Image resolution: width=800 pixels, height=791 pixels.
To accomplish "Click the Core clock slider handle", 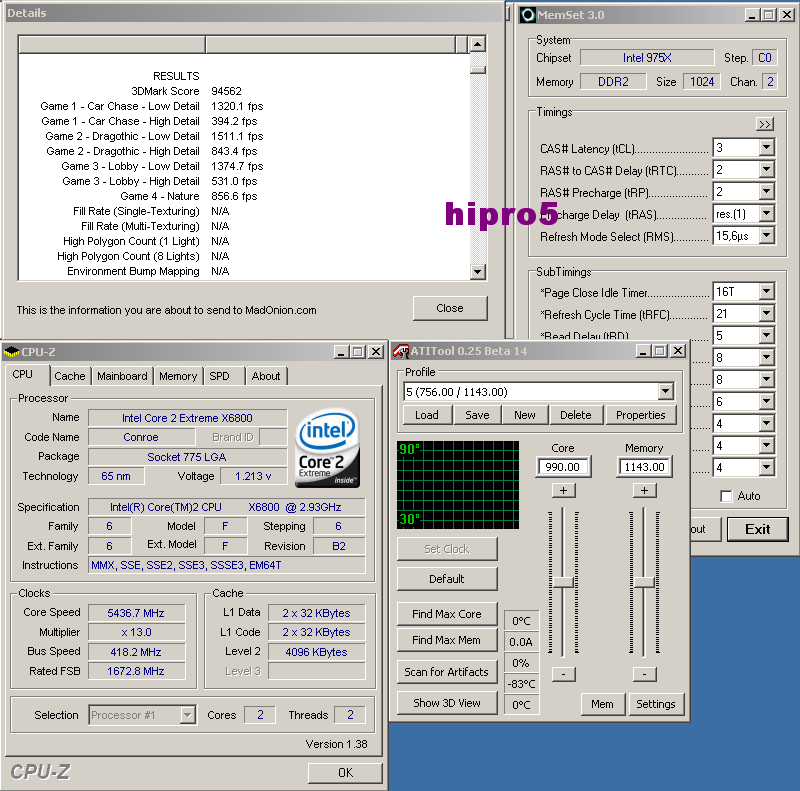I will 563,582.
